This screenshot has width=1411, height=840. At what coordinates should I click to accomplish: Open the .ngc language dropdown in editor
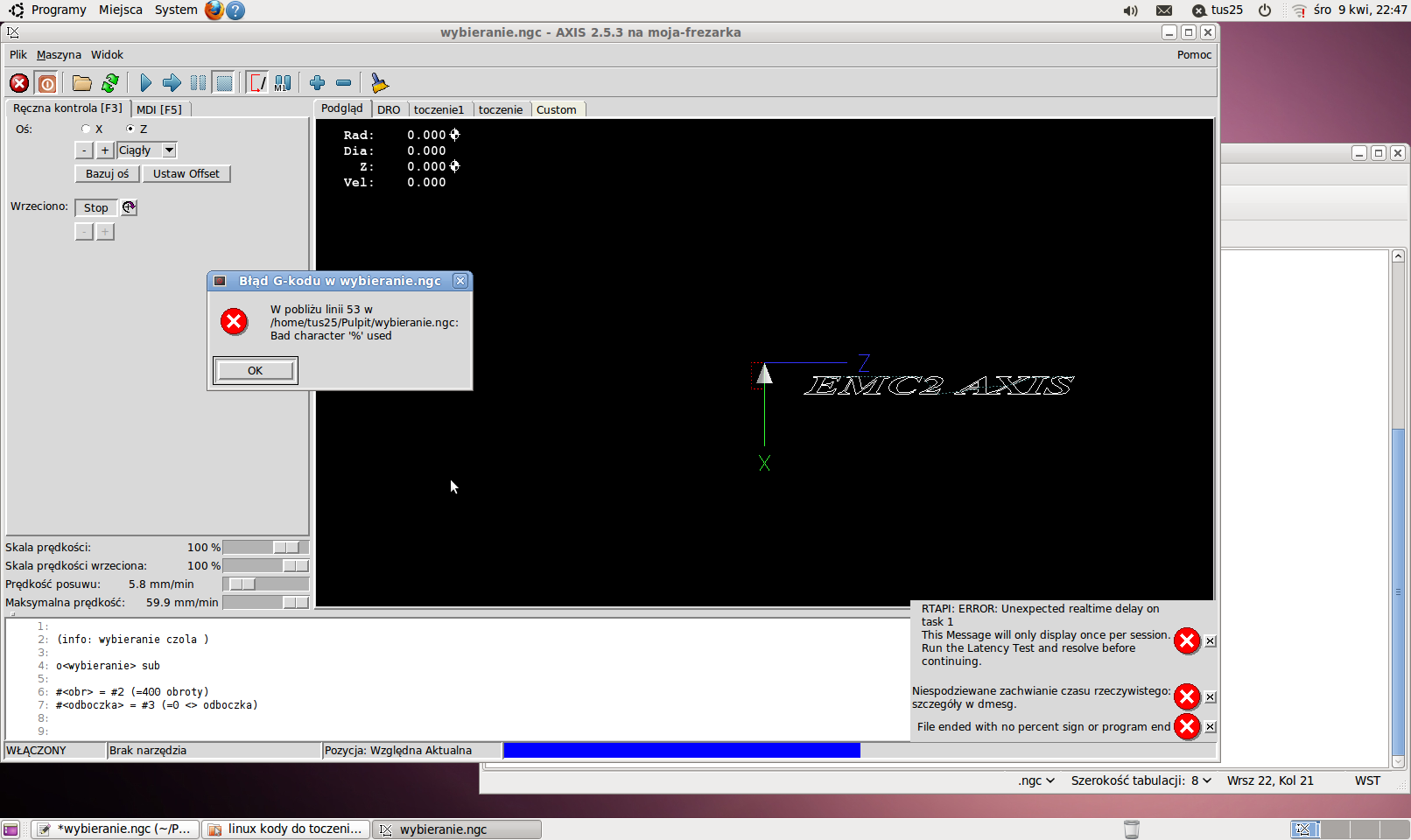click(x=1036, y=780)
